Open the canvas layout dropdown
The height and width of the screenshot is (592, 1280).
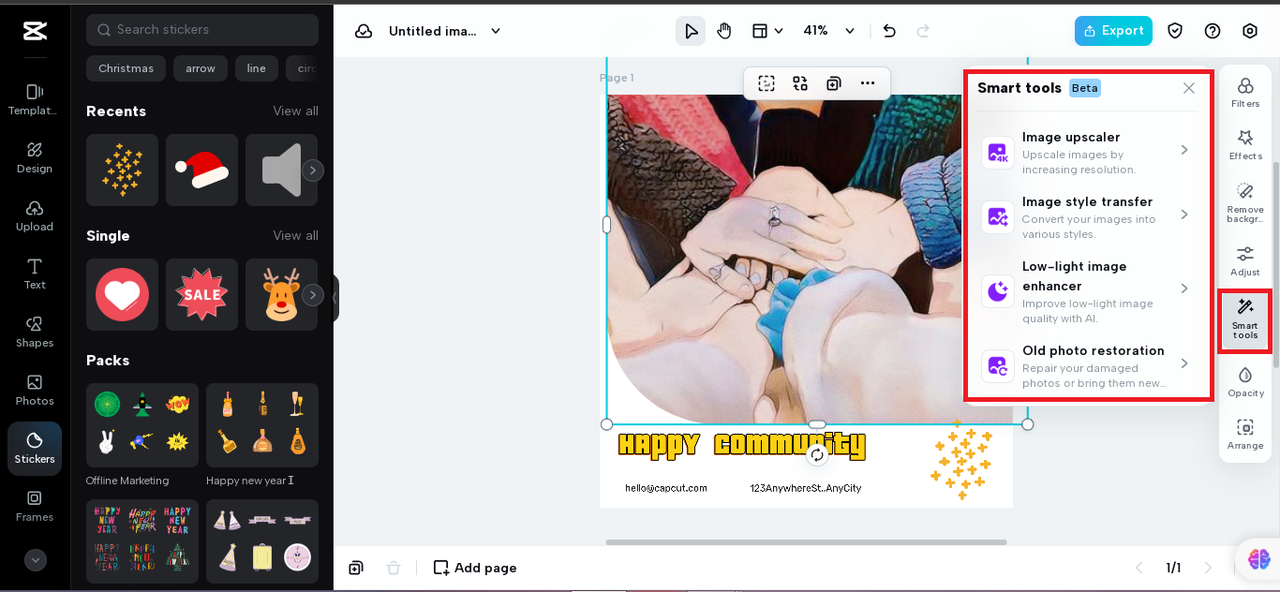pos(767,31)
